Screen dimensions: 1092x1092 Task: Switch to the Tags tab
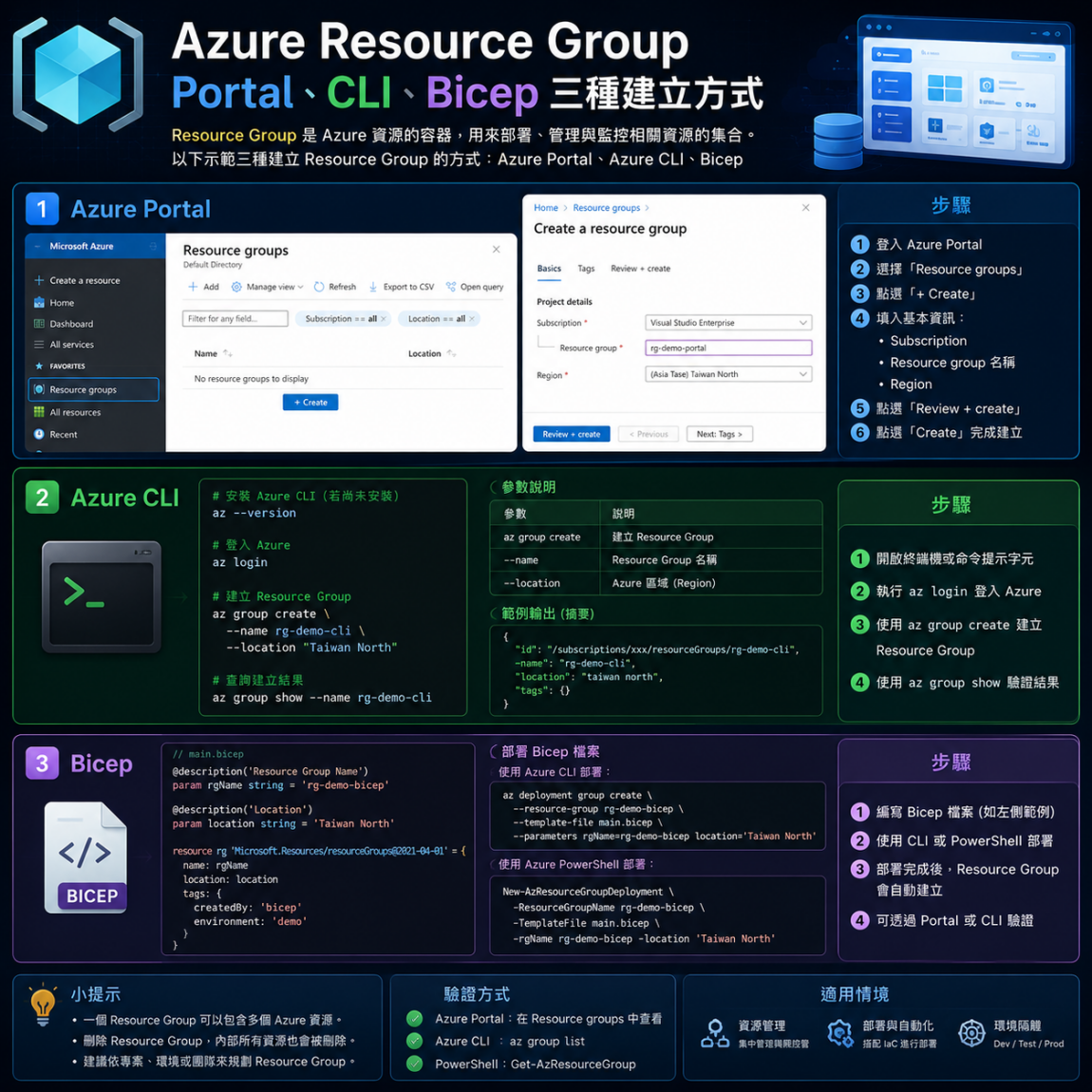587,269
